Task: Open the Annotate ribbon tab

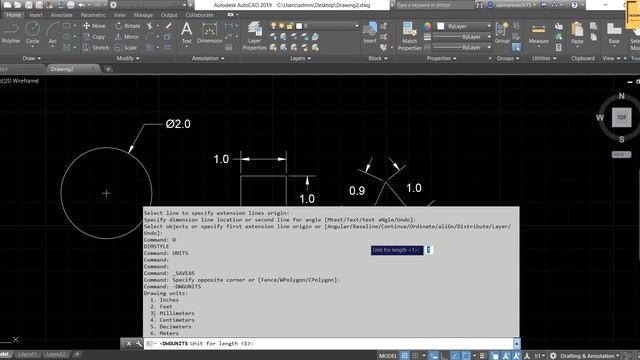Action: click(61, 15)
